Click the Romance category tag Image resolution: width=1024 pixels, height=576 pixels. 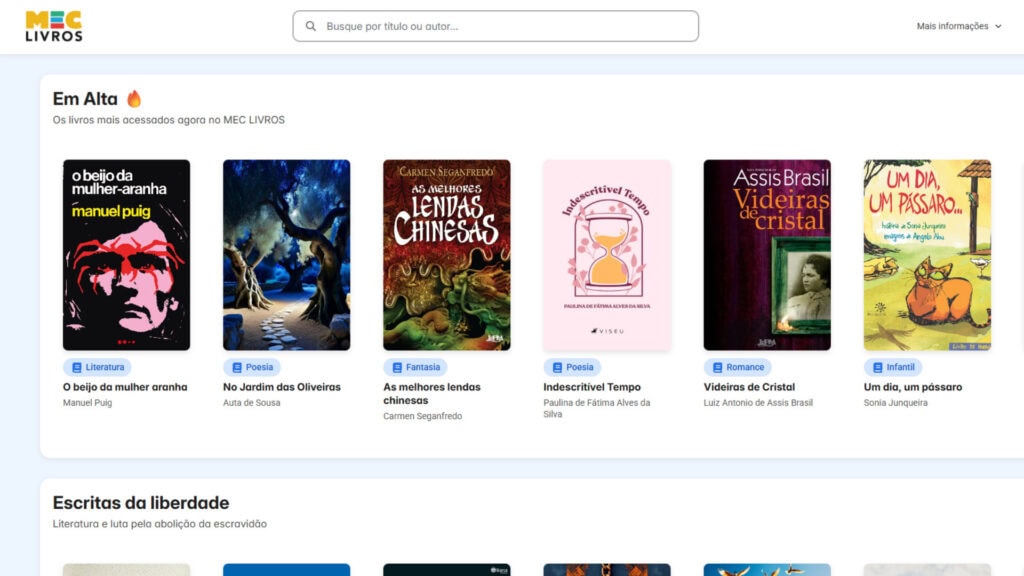(737, 367)
